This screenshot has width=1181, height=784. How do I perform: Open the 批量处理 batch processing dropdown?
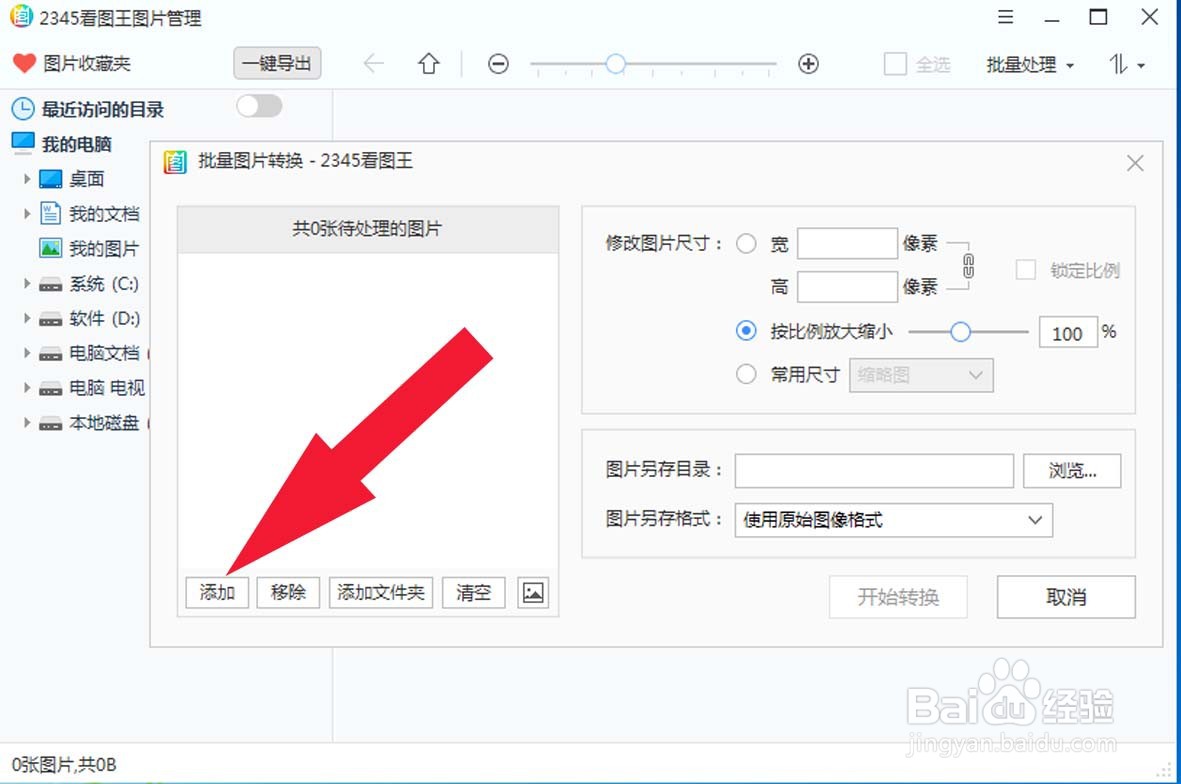tap(1030, 65)
